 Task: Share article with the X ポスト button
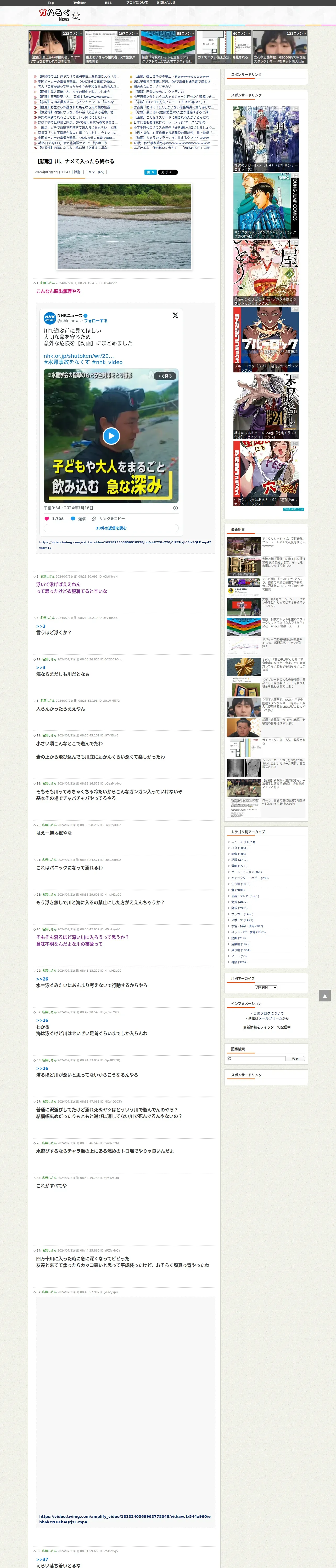[x=168, y=172]
